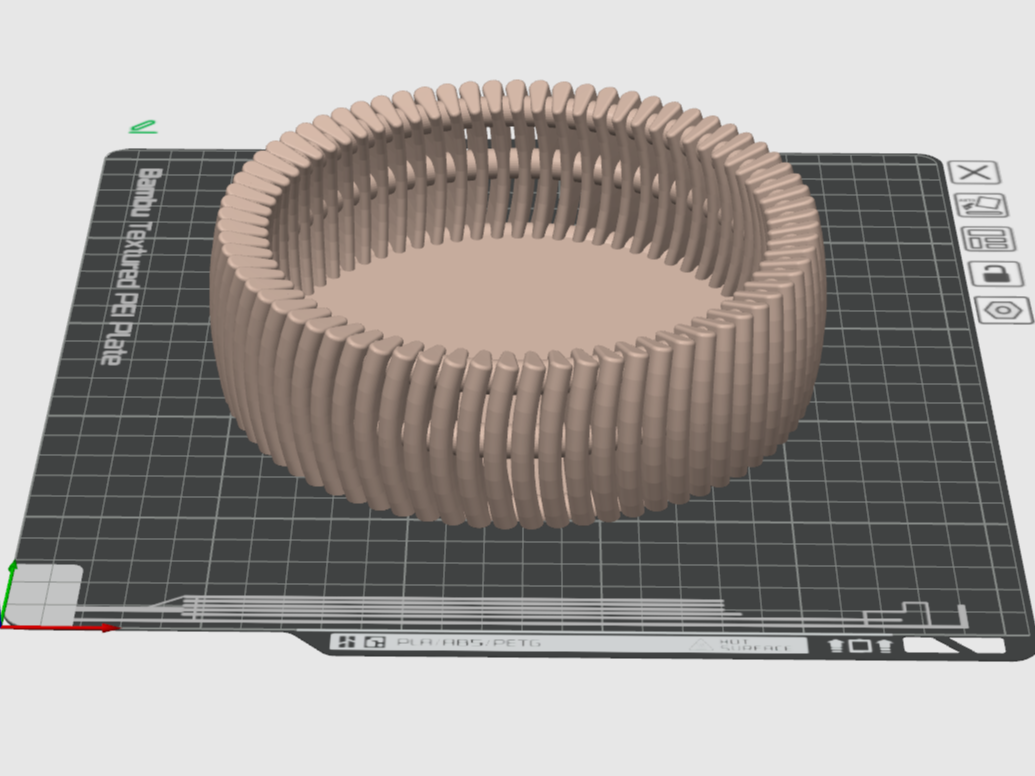The image size is (1035, 776).
Task: Click the empty background above the plate
Action: pos(515,40)
